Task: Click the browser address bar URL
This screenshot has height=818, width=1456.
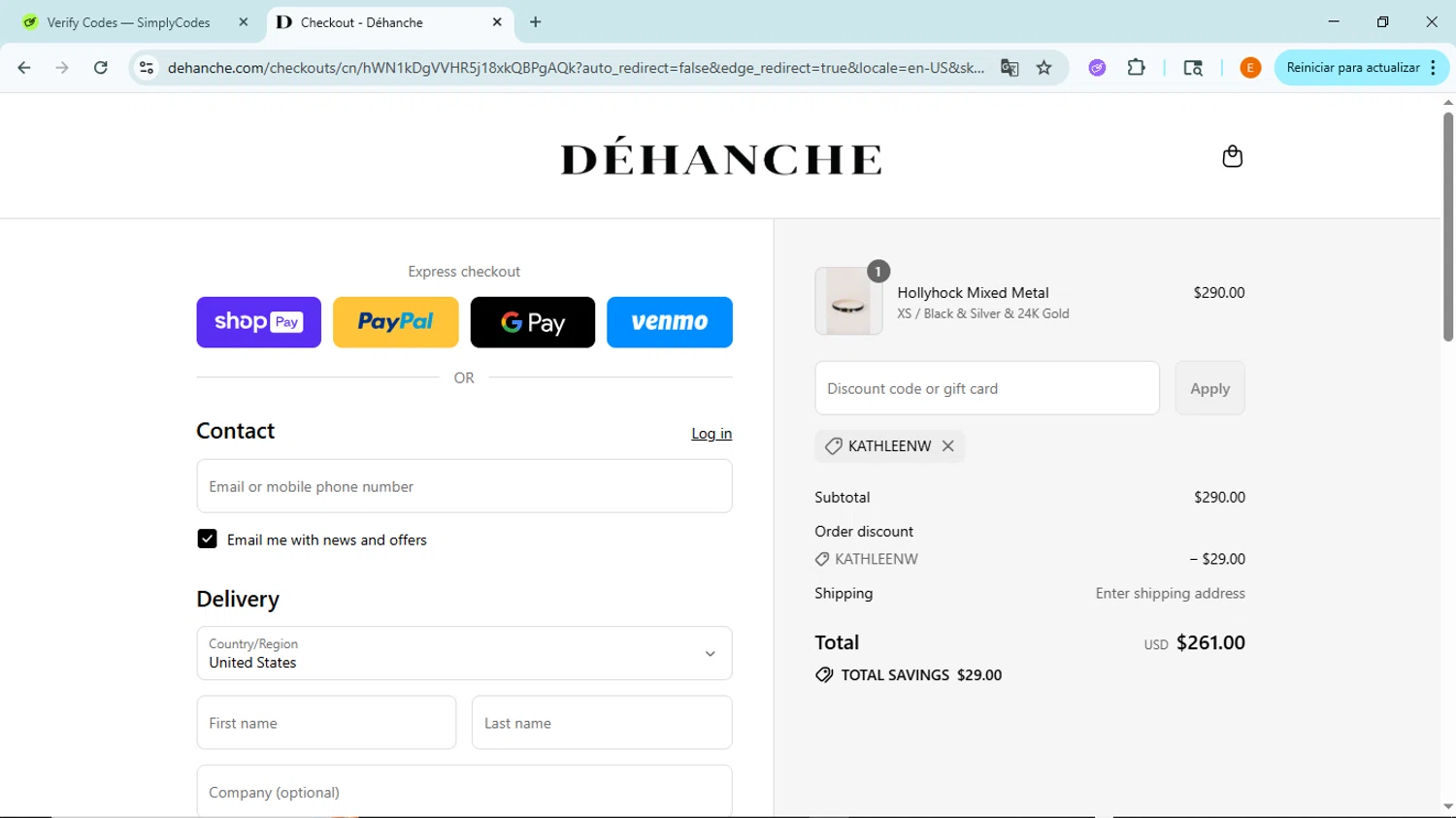Action: (576, 68)
